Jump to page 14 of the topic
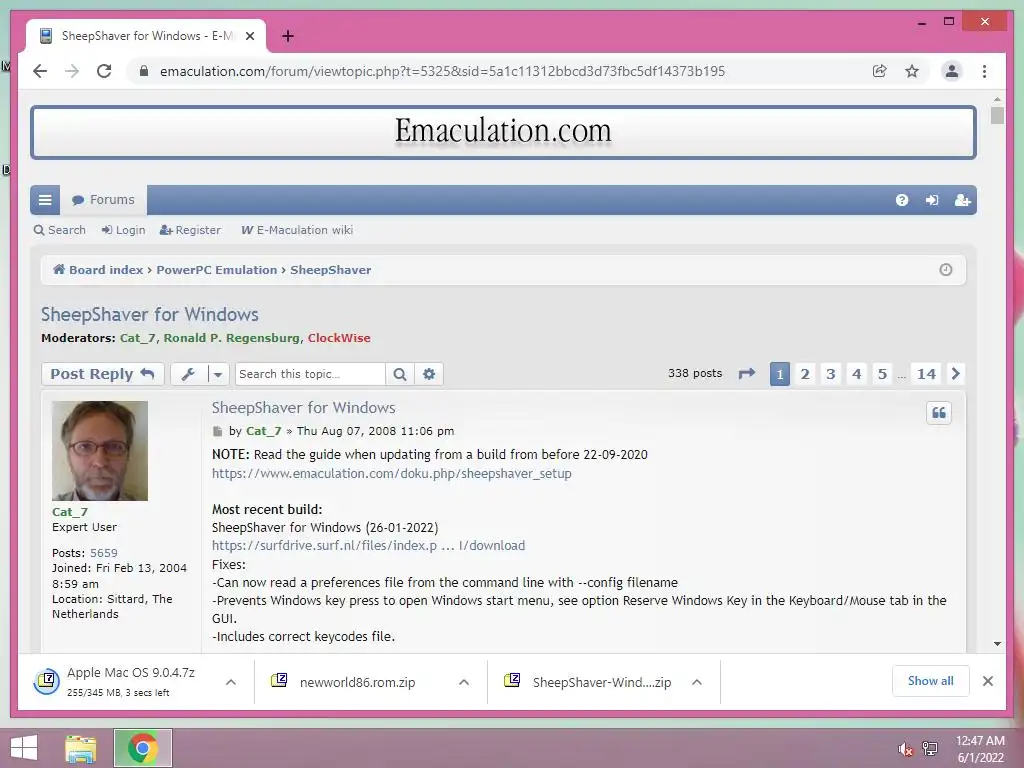Viewport: 1024px width, 768px height. coord(926,374)
